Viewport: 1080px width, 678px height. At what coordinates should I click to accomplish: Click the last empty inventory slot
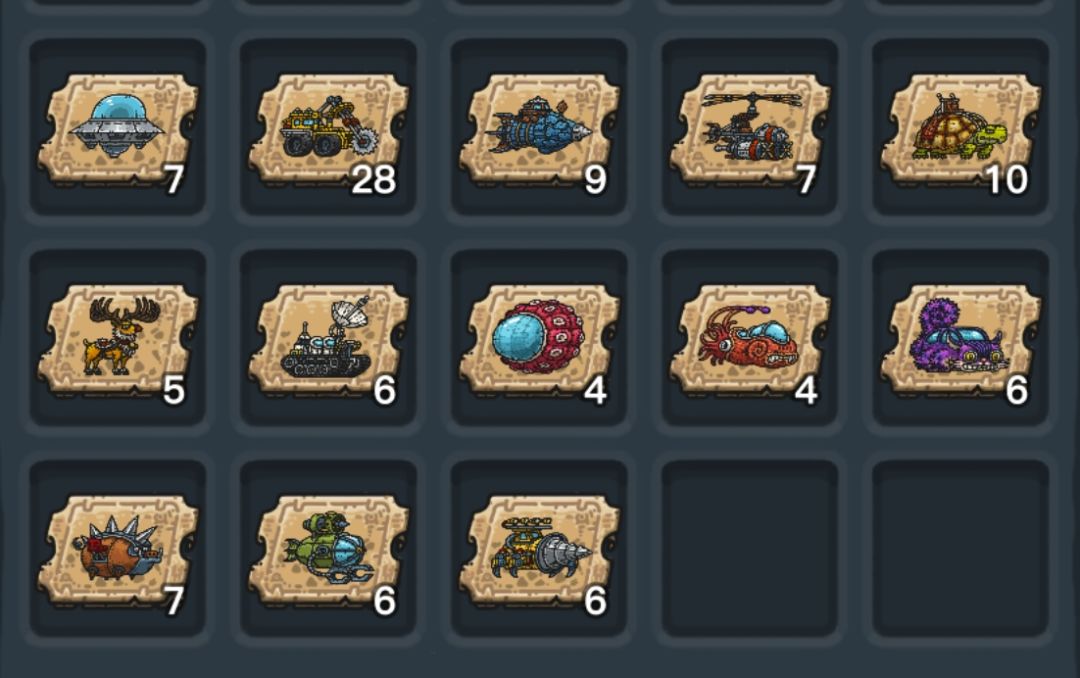961,548
